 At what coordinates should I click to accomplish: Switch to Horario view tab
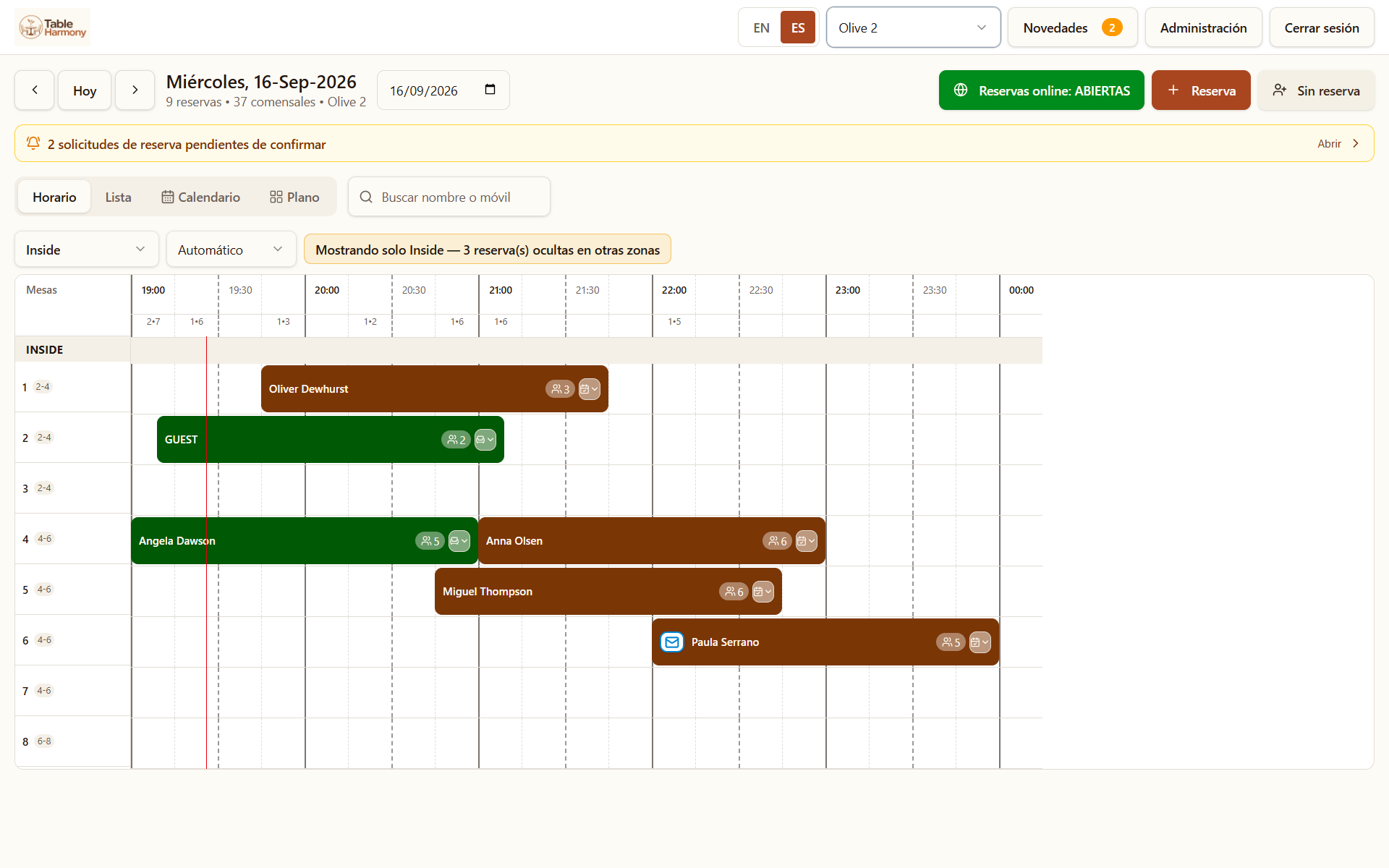click(x=54, y=197)
